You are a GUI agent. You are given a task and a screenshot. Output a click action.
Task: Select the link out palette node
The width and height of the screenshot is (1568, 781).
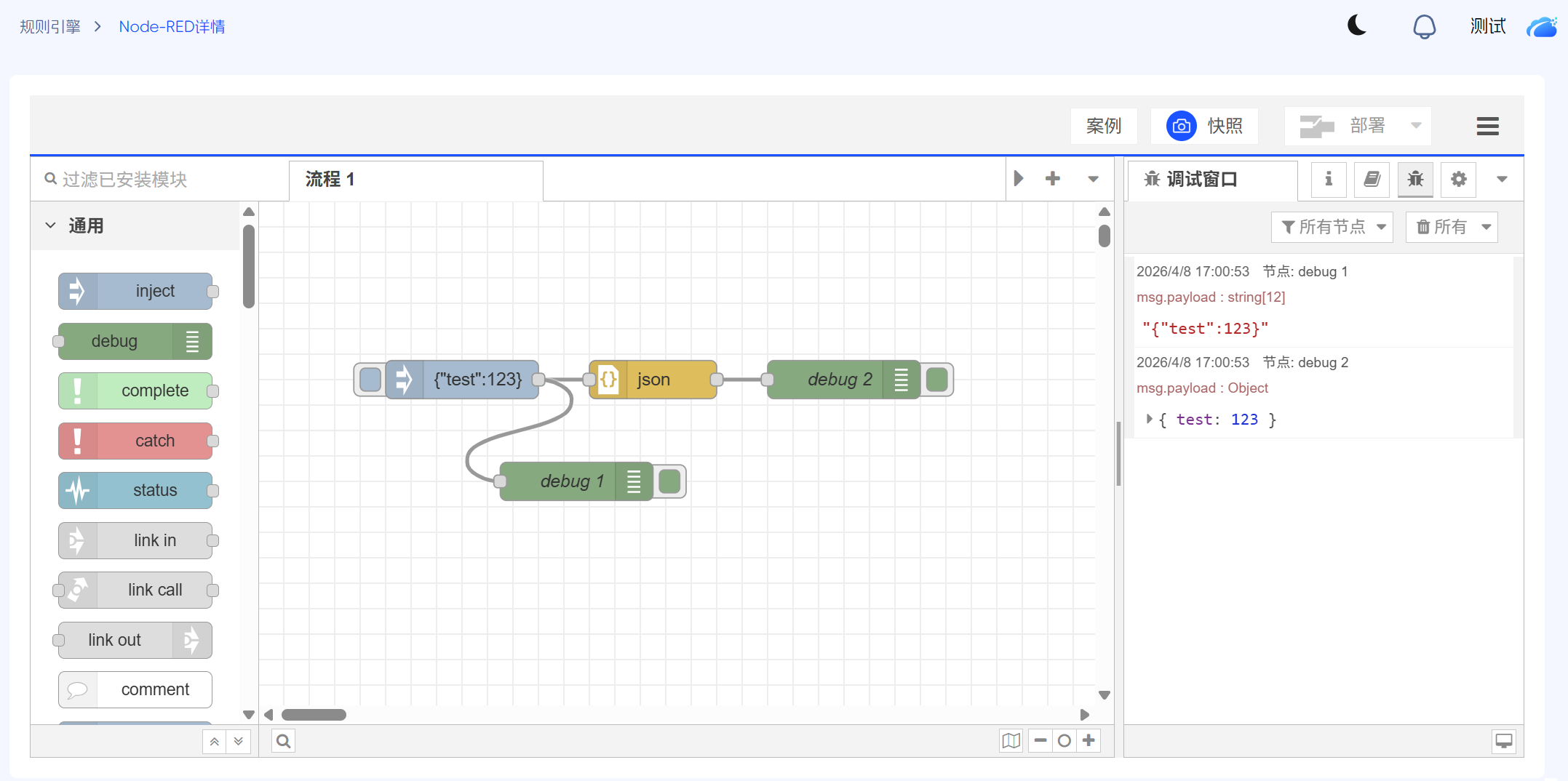click(135, 641)
